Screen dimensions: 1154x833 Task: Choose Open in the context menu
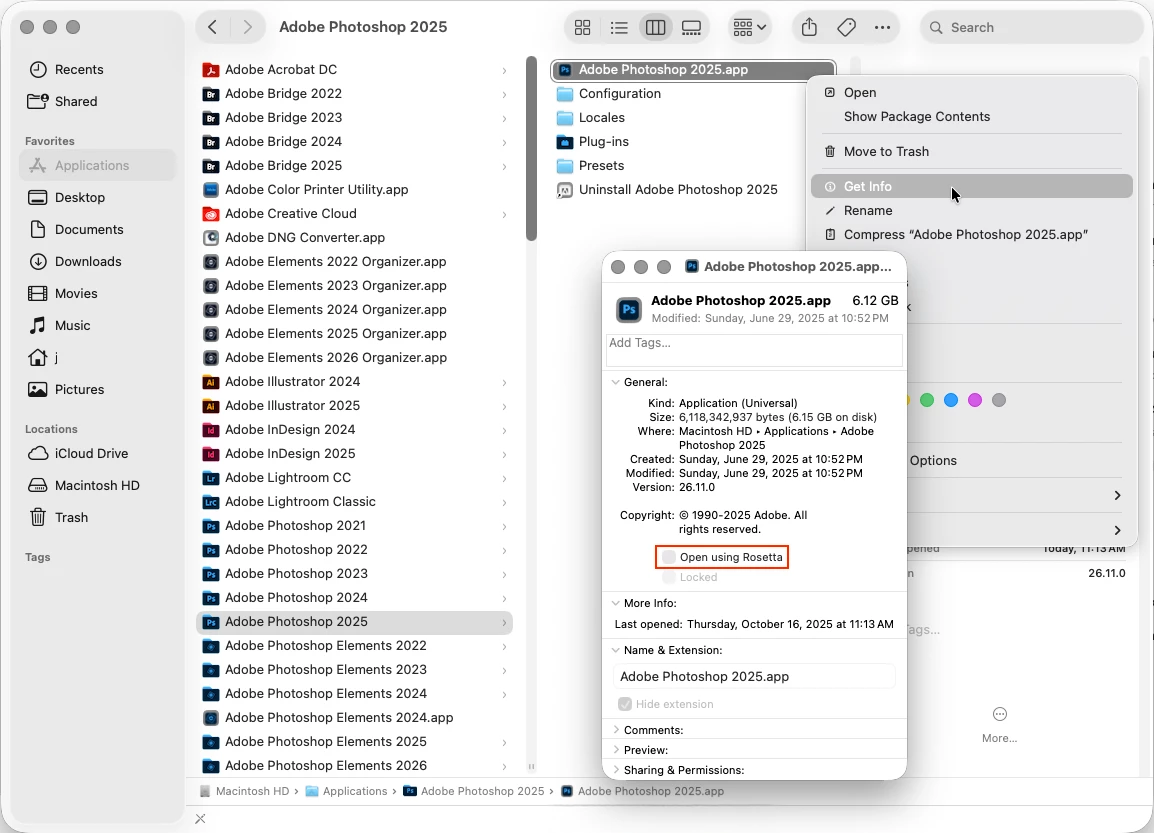[x=971, y=93]
